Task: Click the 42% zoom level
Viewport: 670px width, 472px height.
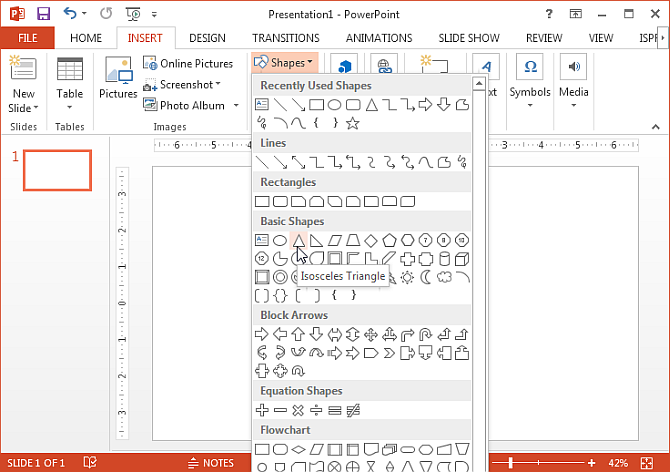Action: click(x=618, y=463)
